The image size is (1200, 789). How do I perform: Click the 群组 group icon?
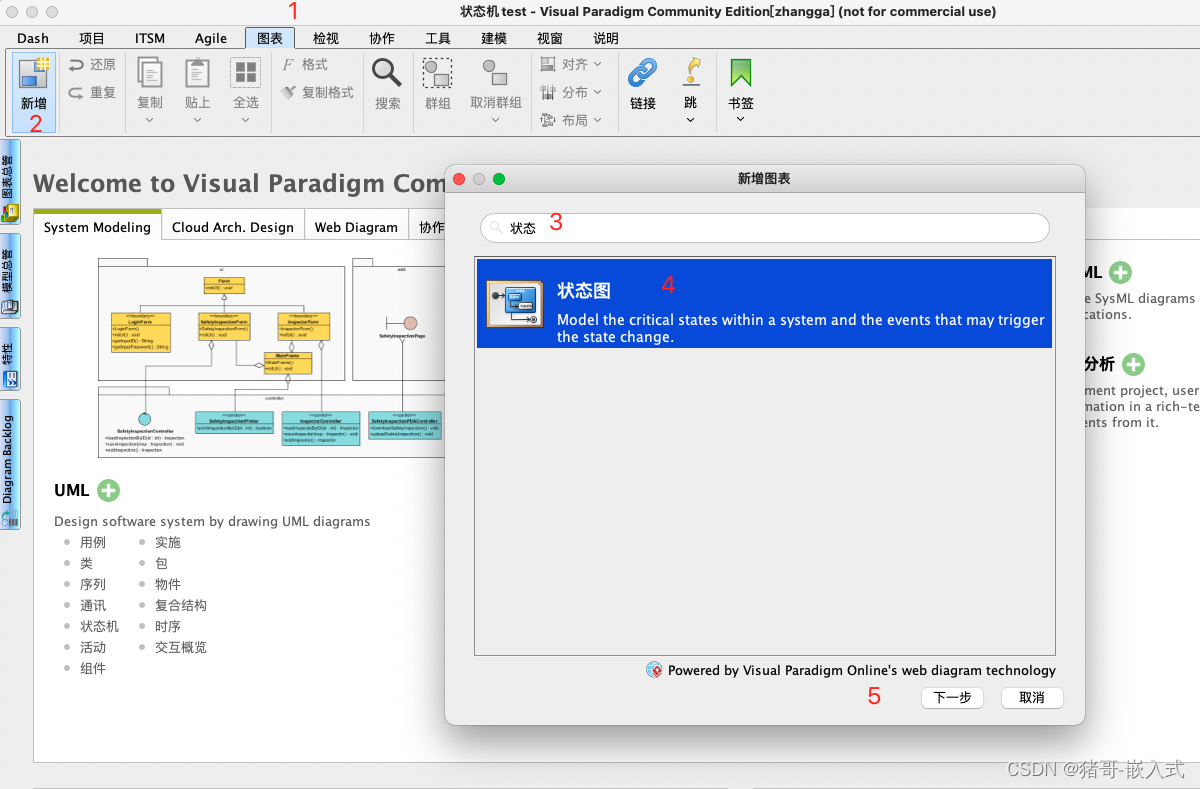pyautogui.click(x=437, y=74)
